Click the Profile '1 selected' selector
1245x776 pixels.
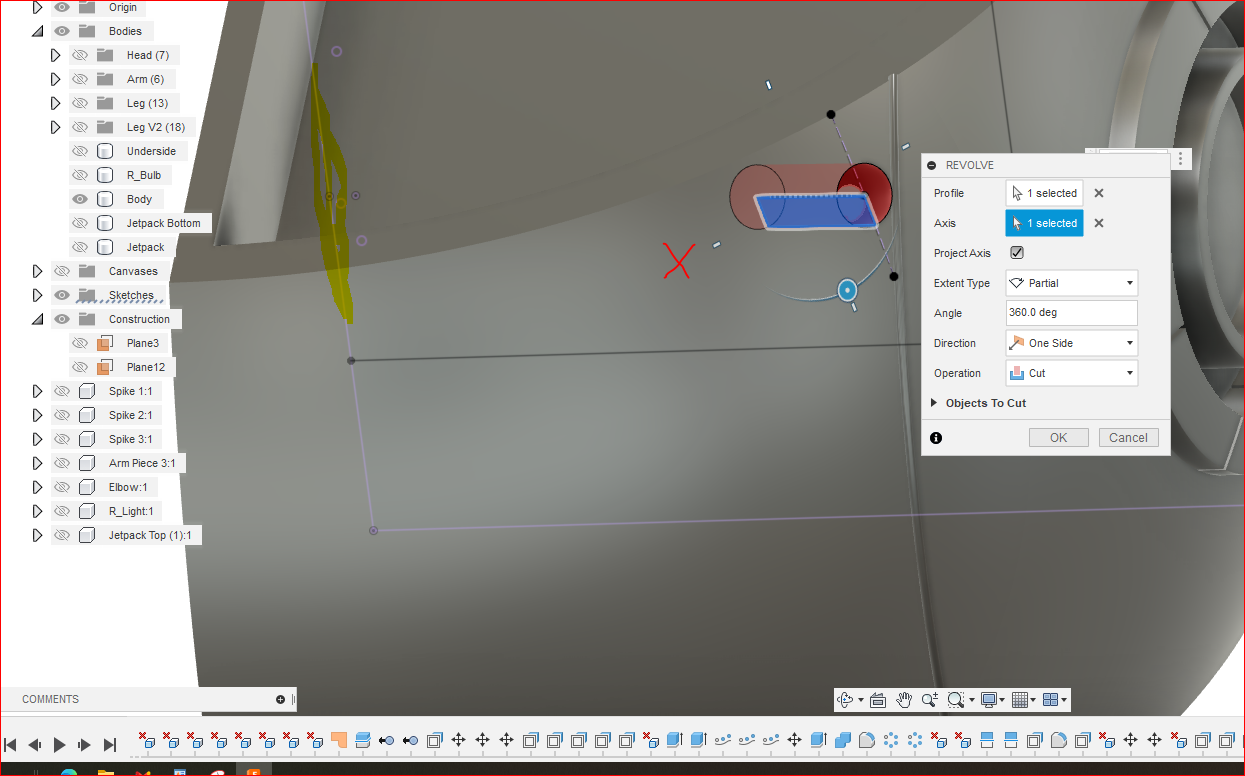click(x=1044, y=193)
